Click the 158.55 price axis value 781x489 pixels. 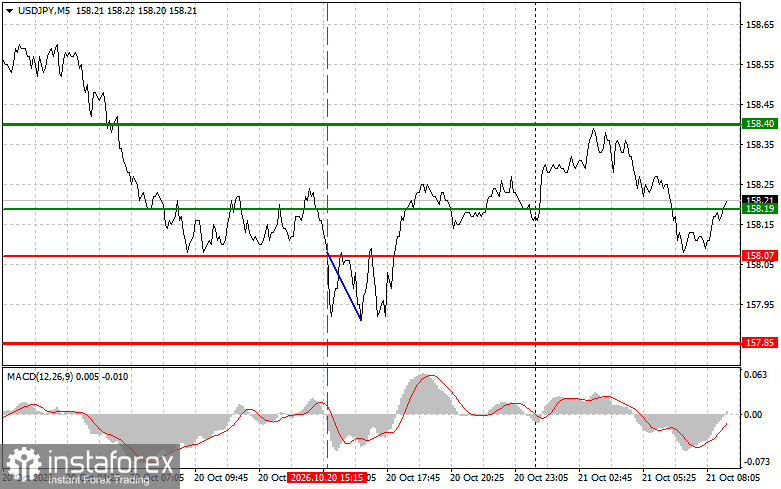pyautogui.click(x=760, y=65)
